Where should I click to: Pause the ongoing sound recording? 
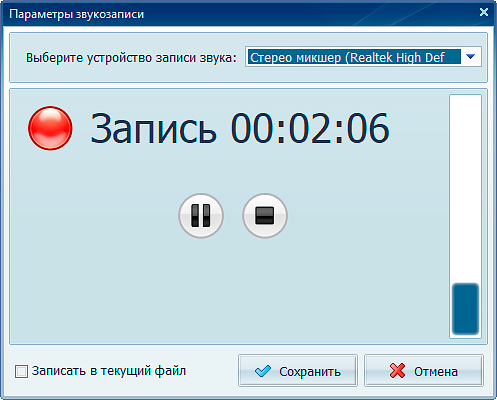pos(201,216)
